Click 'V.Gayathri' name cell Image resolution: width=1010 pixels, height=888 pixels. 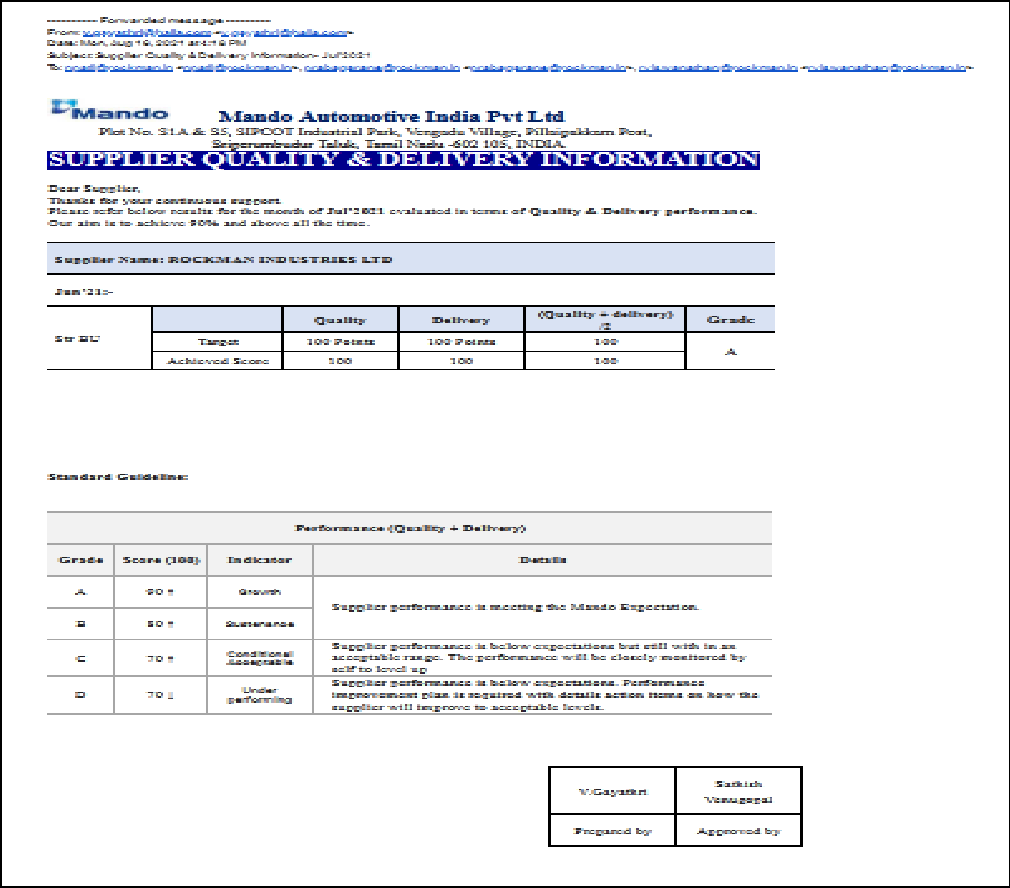pyautogui.click(x=612, y=791)
